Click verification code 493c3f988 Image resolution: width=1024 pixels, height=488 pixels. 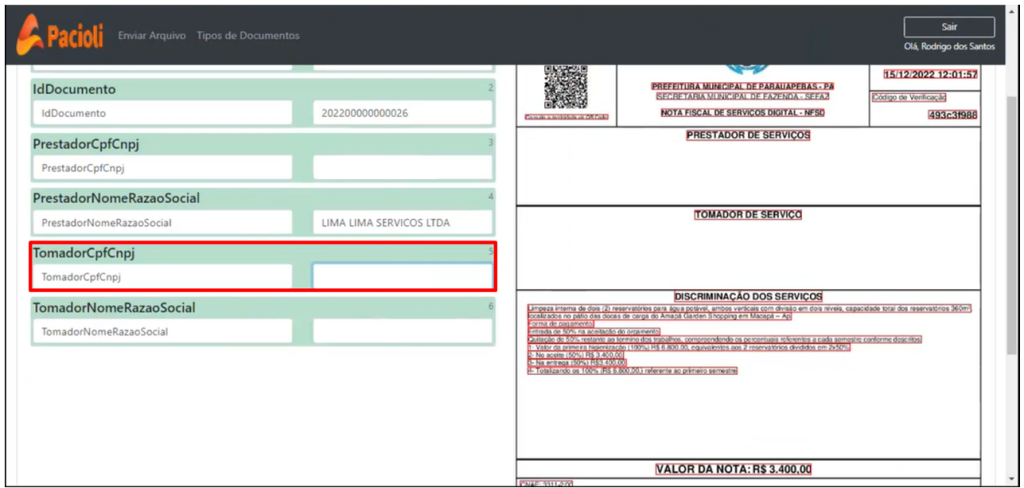(952, 115)
